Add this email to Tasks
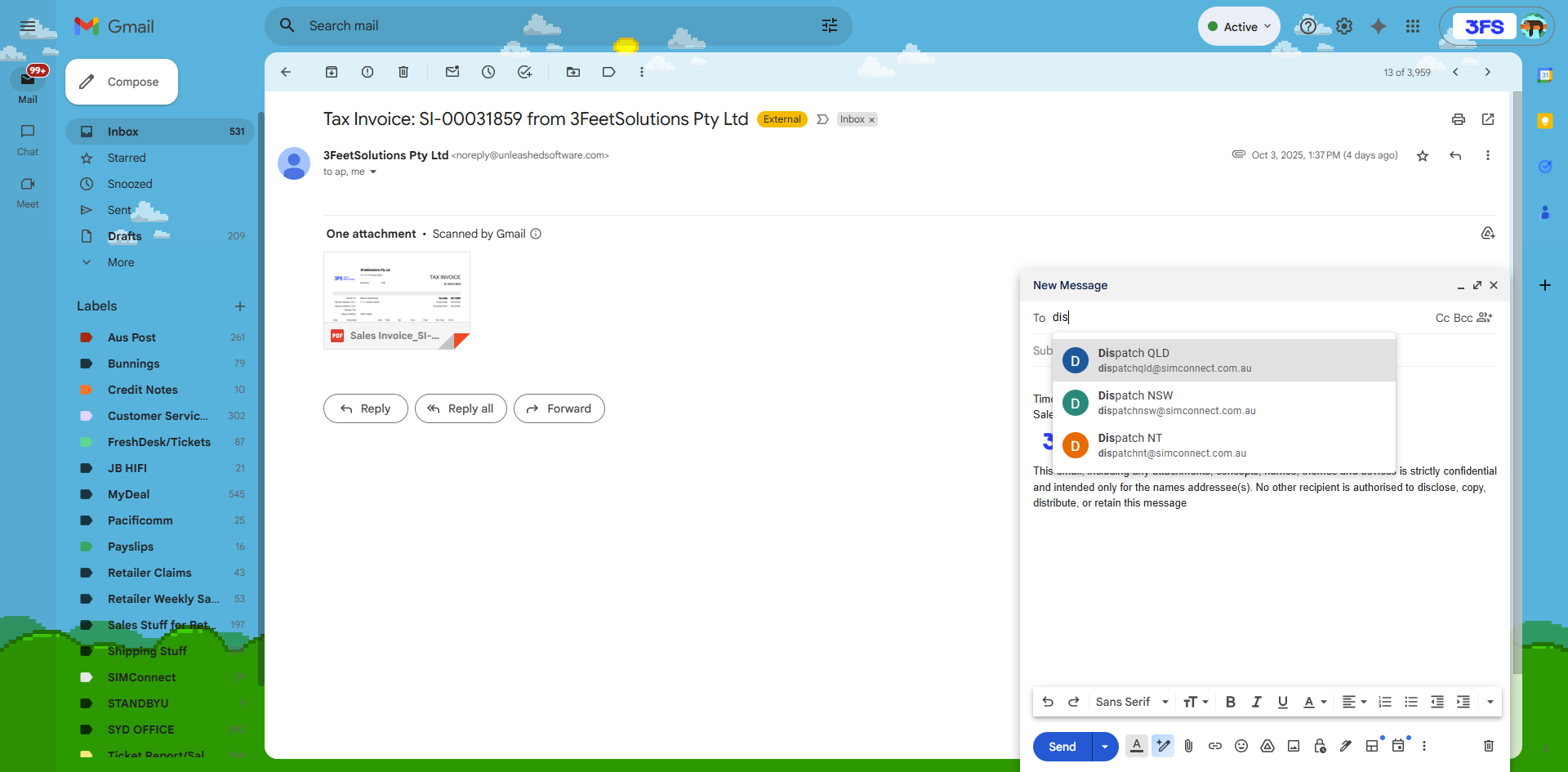Viewport: 1568px width, 772px height. tap(525, 72)
